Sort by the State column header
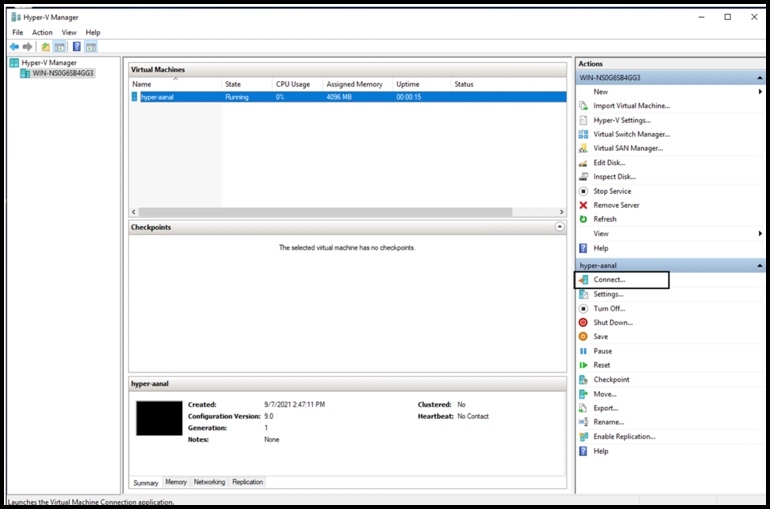 (247, 84)
